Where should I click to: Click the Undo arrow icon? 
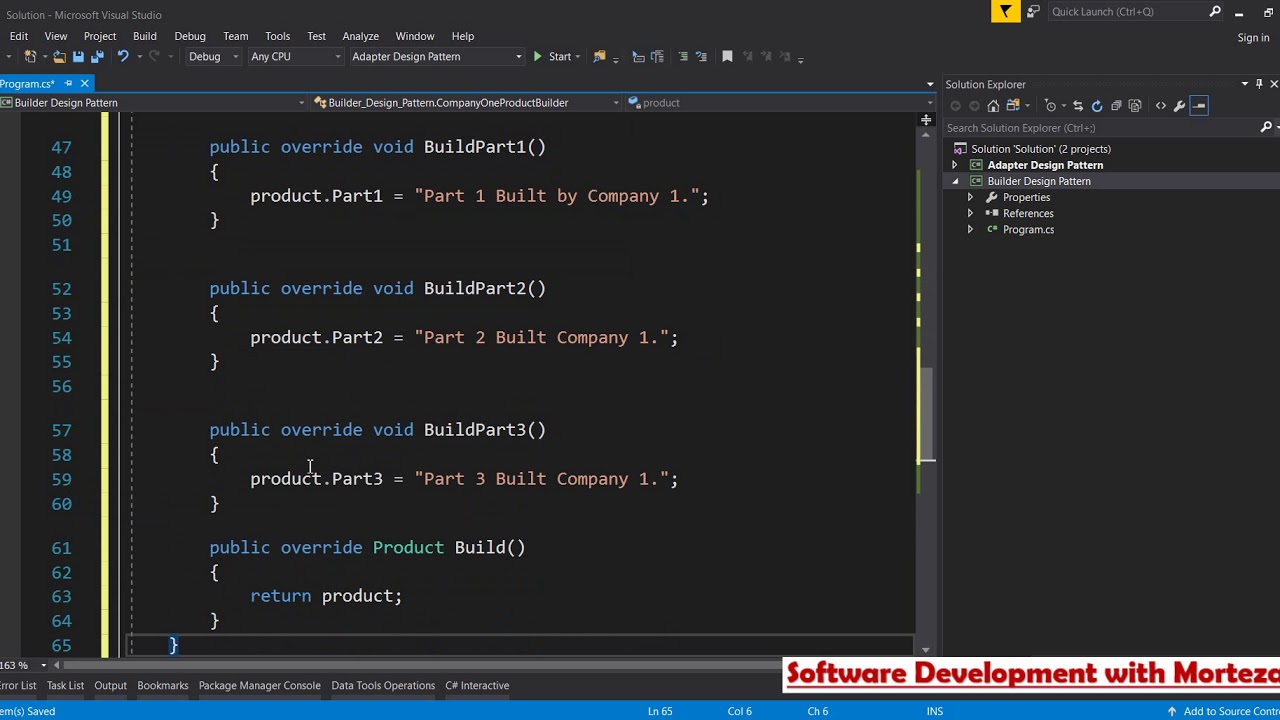[x=122, y=57]
